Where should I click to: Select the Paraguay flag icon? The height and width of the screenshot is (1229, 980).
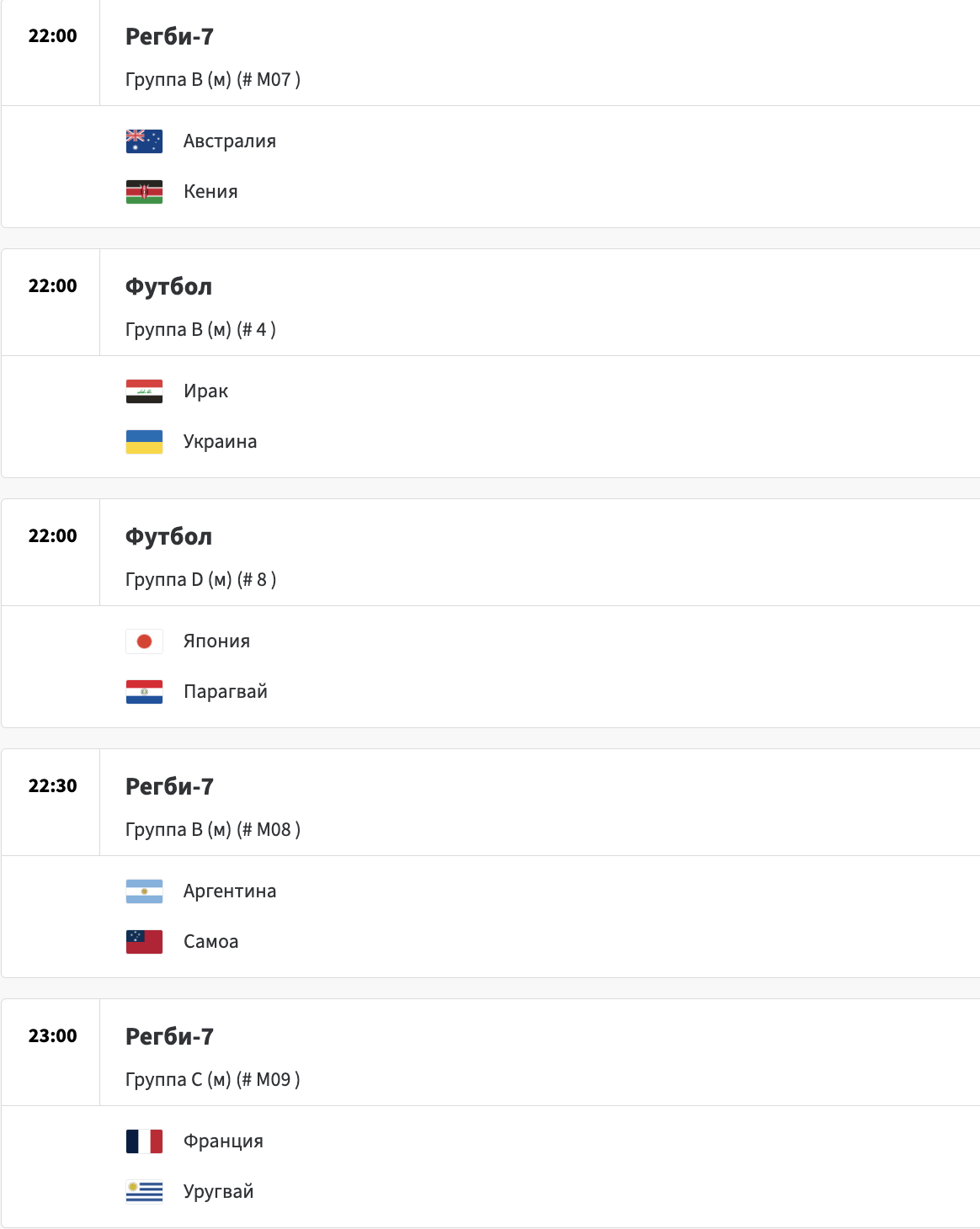144,692
